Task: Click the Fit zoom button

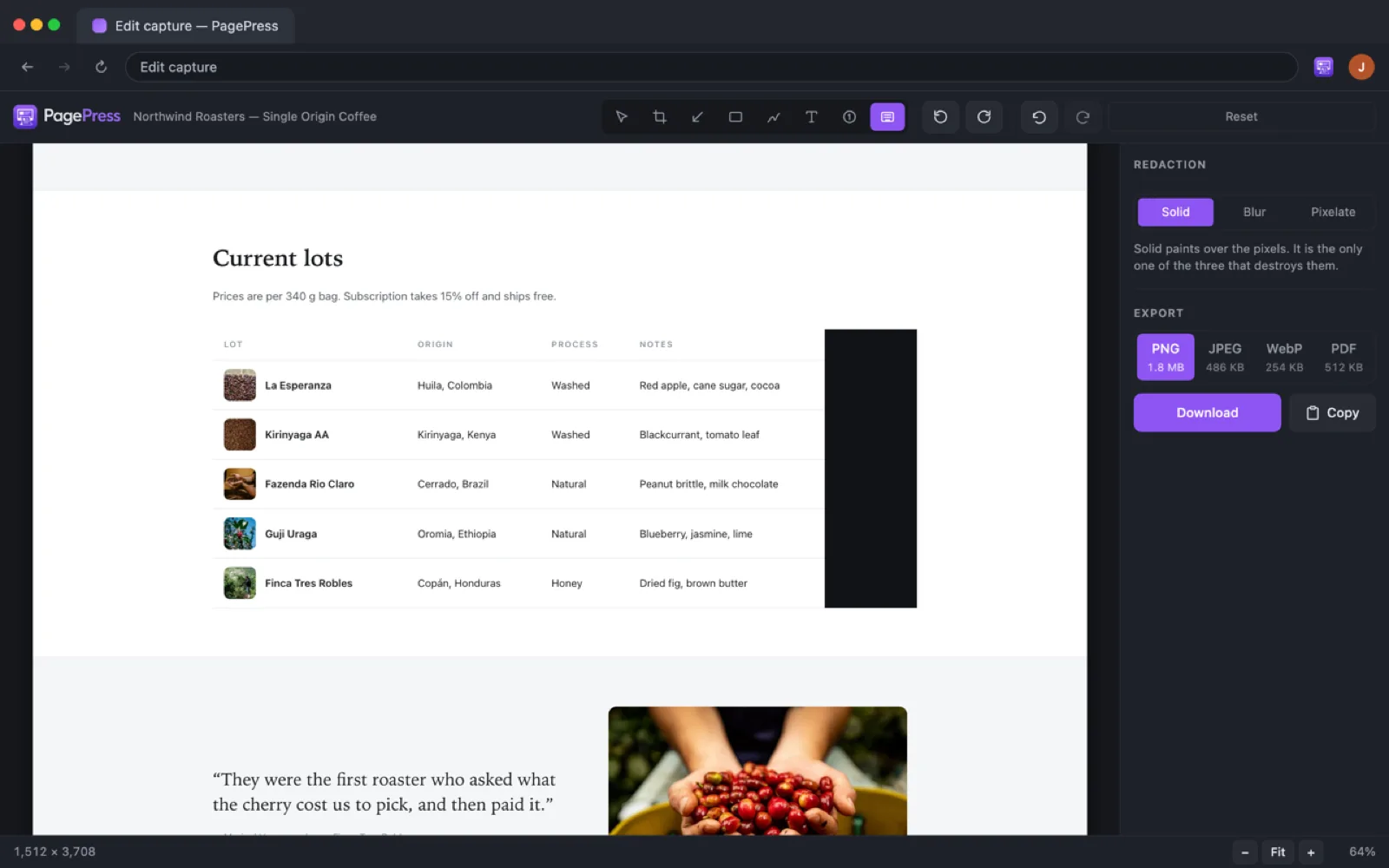Action: (x=1278, y=852)
